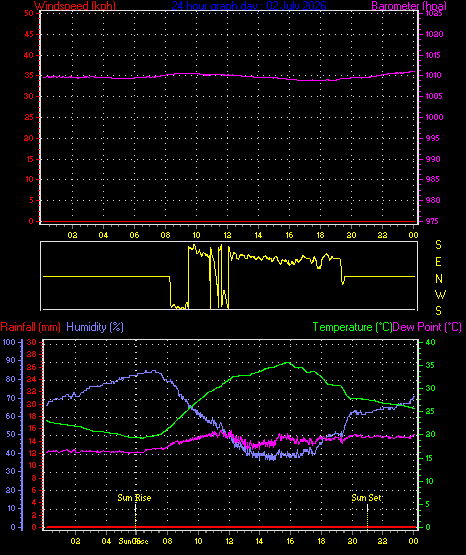Click the "Windspeed (kph)" heading

[x=75, y=6]
